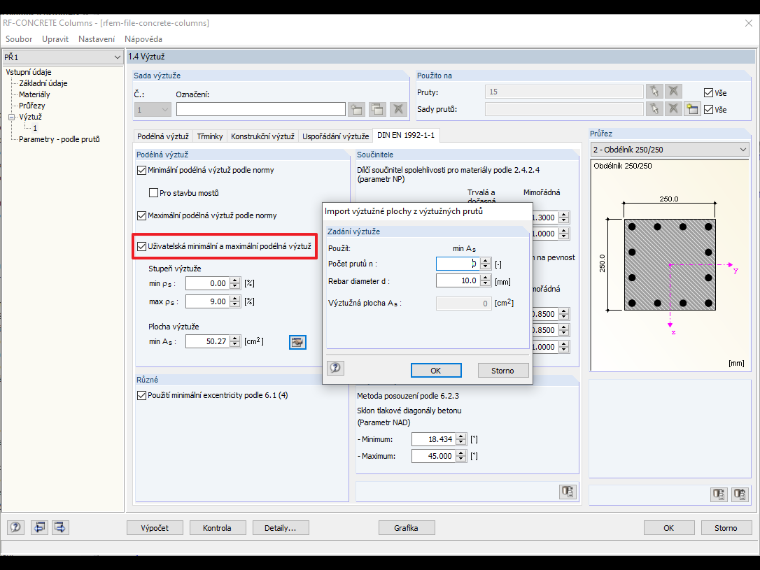This screenshot has height=570, width=760.
Task: Select the DIN EN 1992-1-1 tab
Action: tap(406, 135)
